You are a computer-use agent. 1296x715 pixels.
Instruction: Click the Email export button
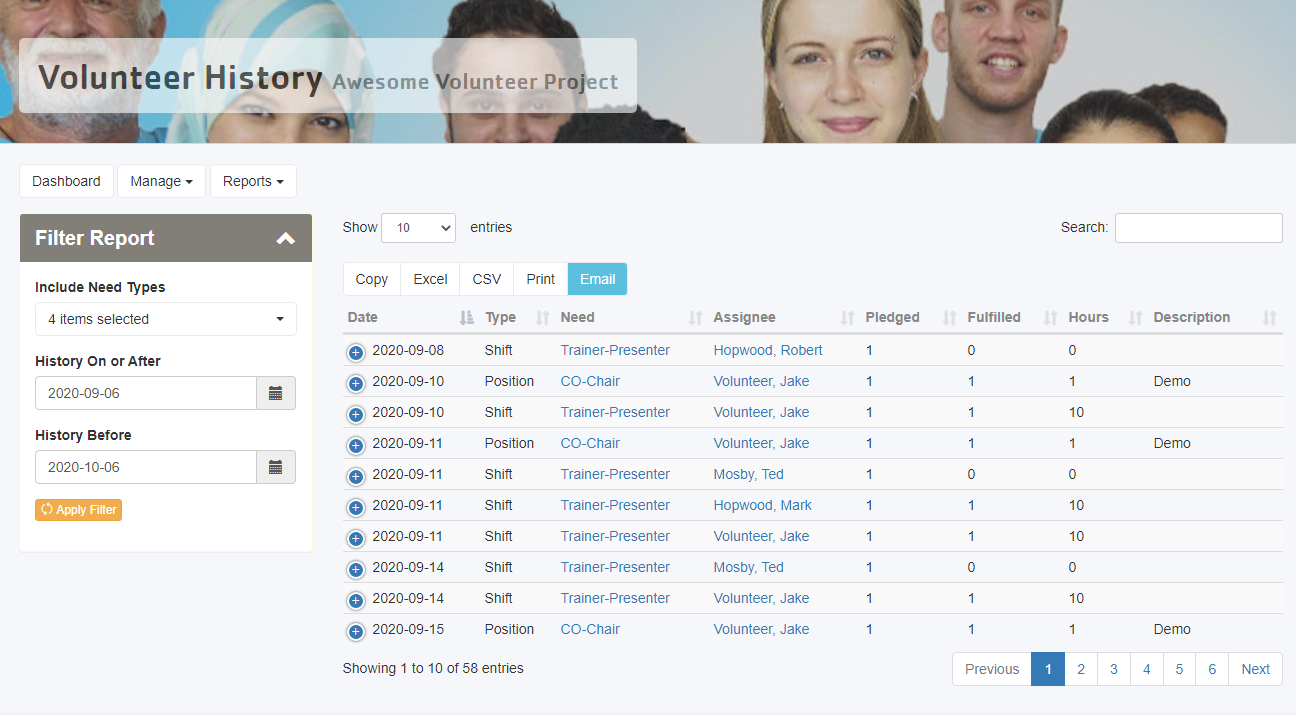(597, 279)
